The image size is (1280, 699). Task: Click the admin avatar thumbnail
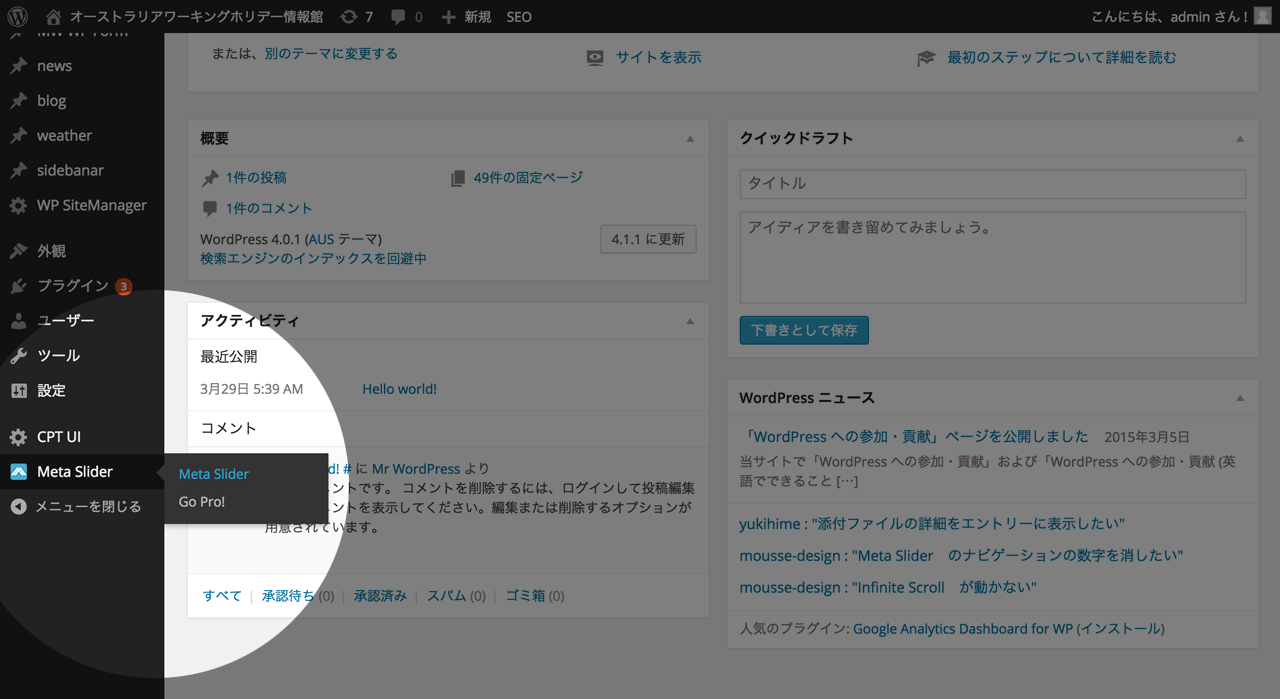pyautogui.click(x=1263, y=16)
